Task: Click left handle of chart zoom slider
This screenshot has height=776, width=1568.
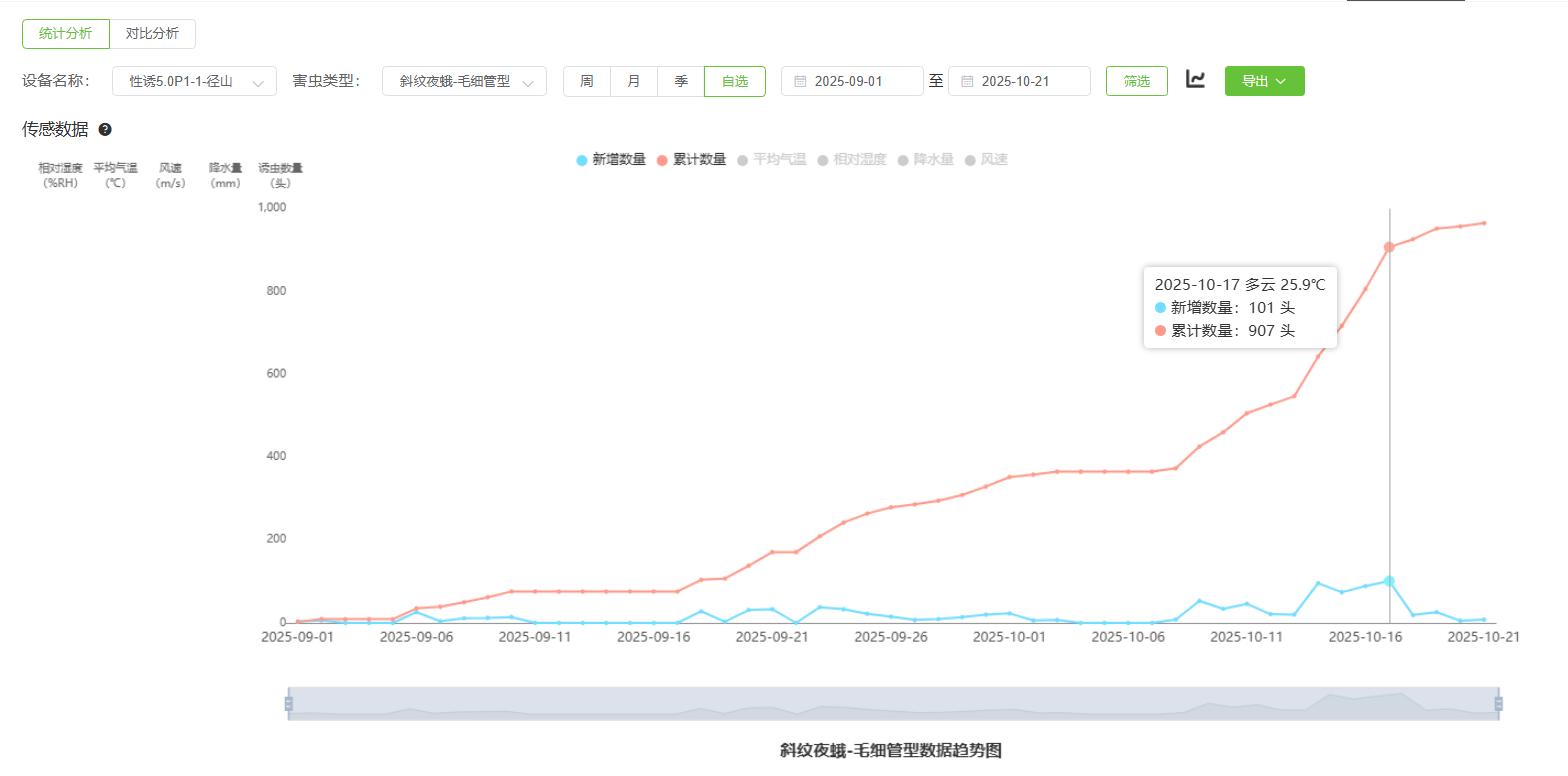Action: [288, 704]
